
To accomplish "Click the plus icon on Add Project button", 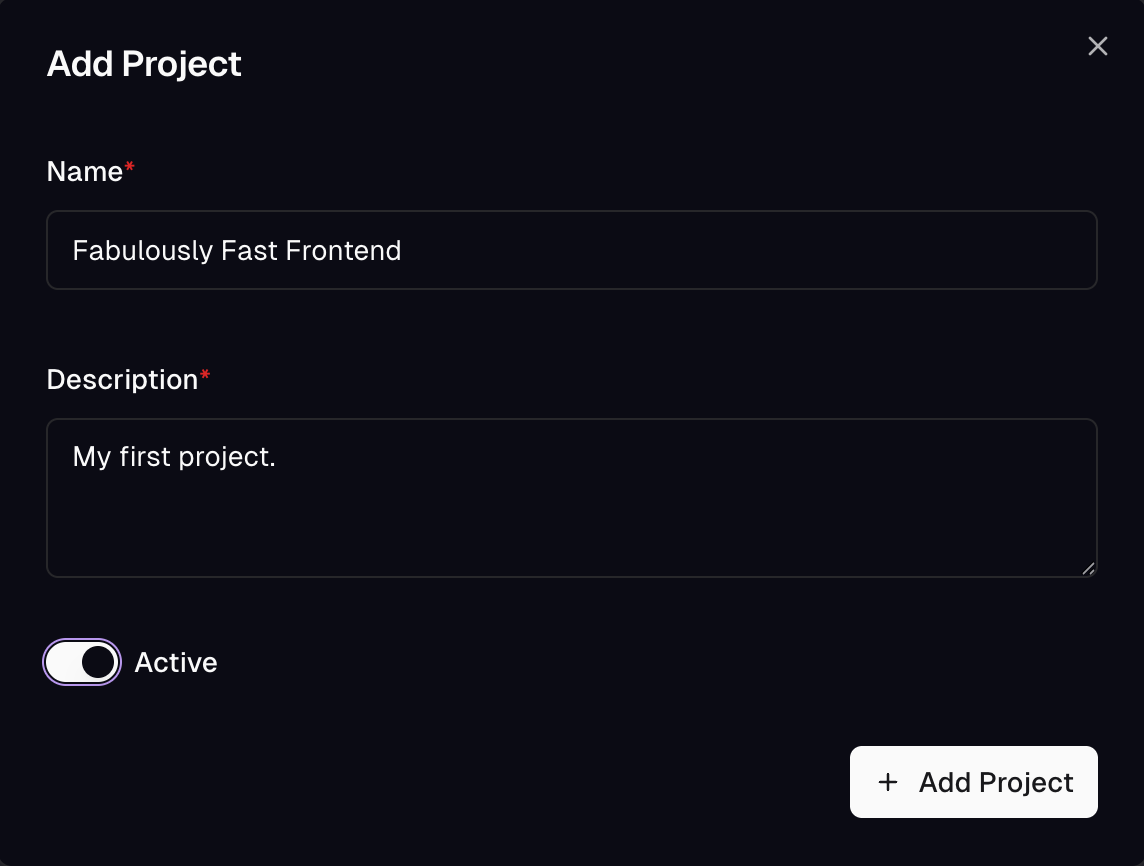I will coord(888,782).
